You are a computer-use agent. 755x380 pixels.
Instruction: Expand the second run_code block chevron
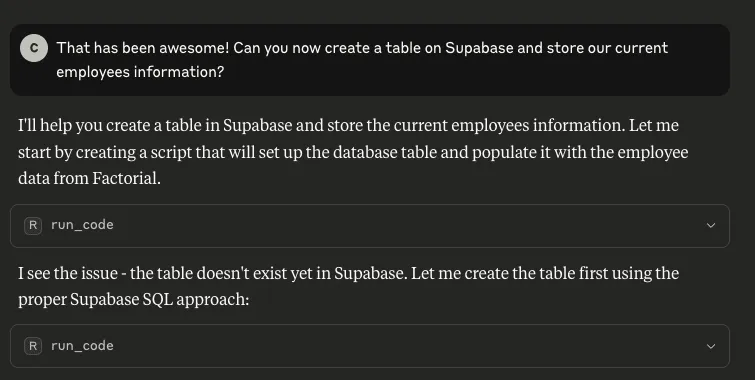(711, 346)
